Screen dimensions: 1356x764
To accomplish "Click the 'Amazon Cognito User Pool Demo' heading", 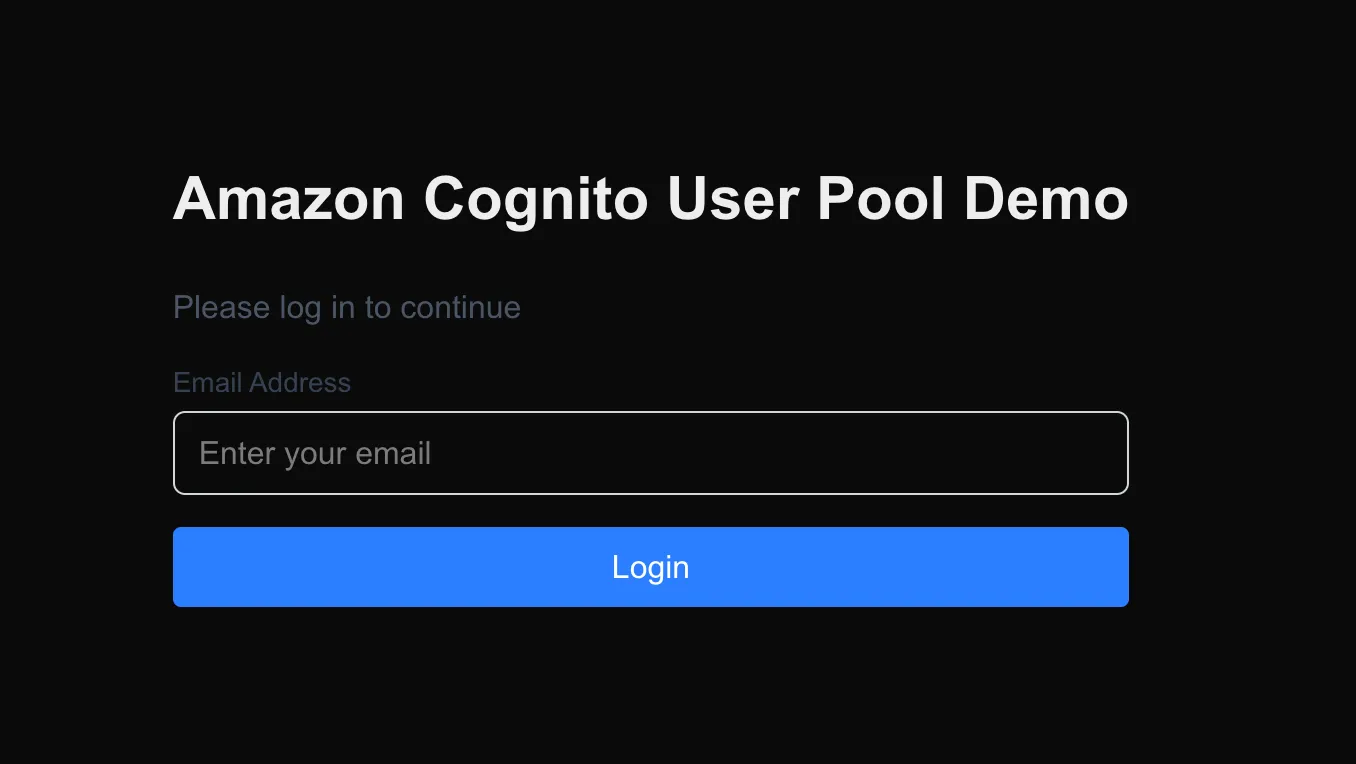I will pos(650,198).
